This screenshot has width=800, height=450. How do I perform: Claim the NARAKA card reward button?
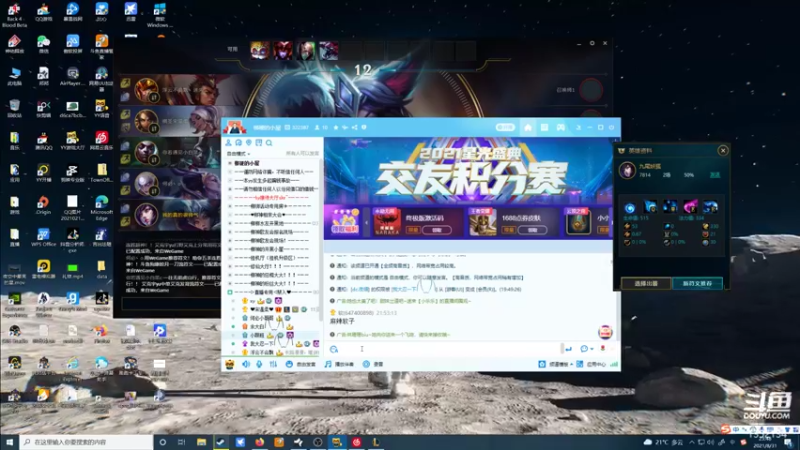pyautogui.click(x=436, y=230)
